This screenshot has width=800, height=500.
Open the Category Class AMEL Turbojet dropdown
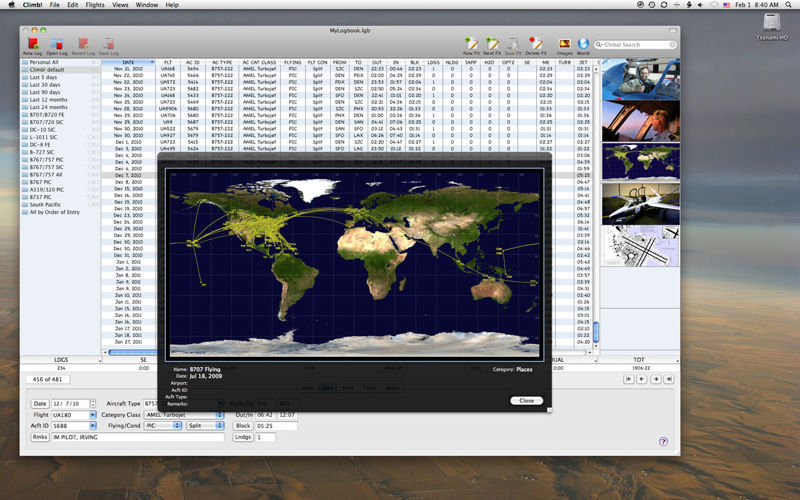pos(184,414)
